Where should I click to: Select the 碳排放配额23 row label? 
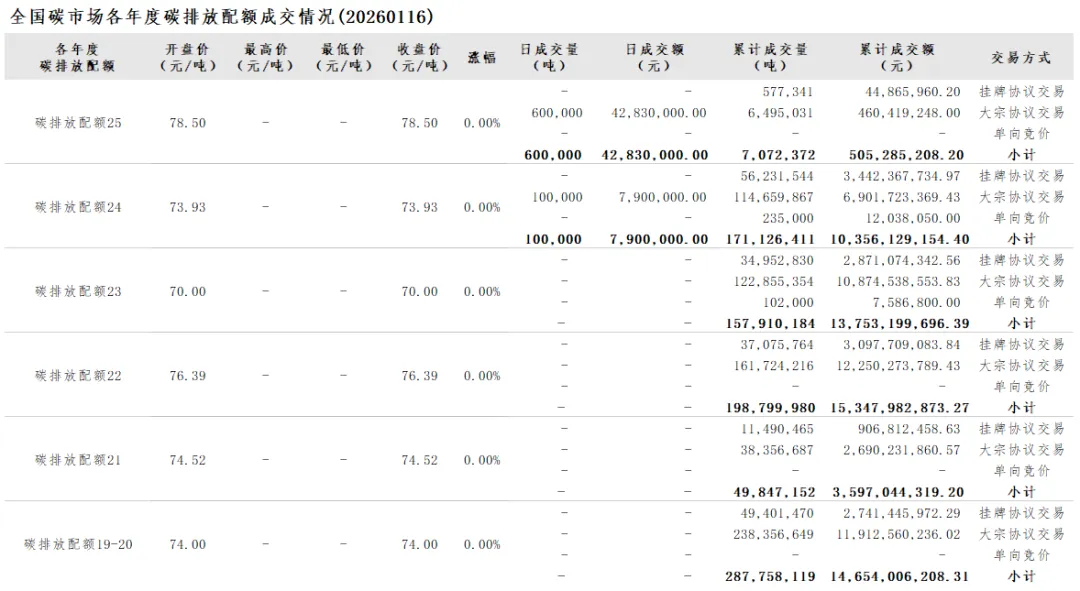[78, 292]
